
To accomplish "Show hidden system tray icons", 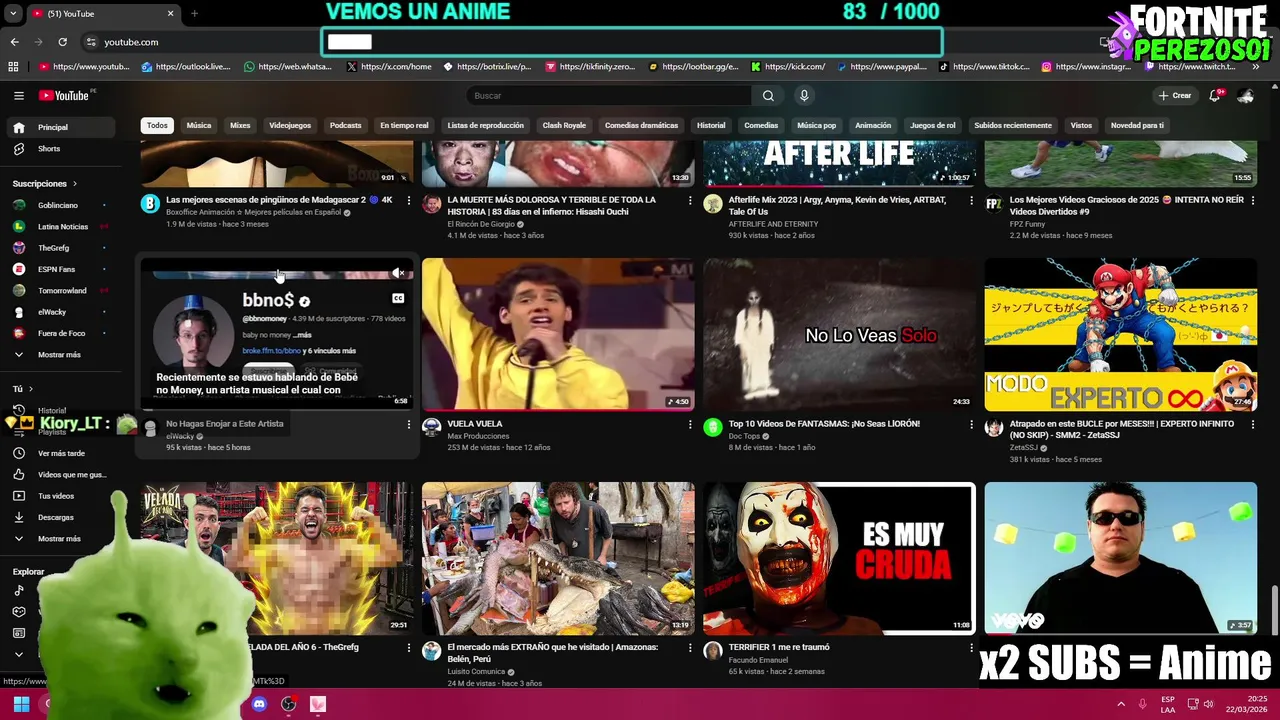I will [x=1121, y=704].
